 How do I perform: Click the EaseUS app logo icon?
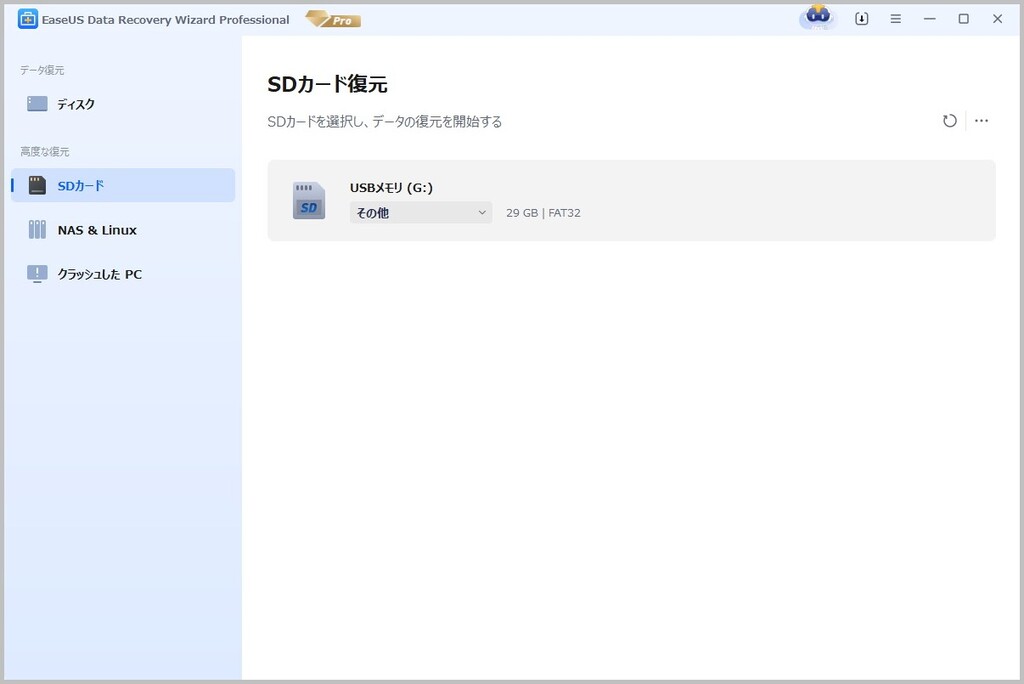(27, 20)
